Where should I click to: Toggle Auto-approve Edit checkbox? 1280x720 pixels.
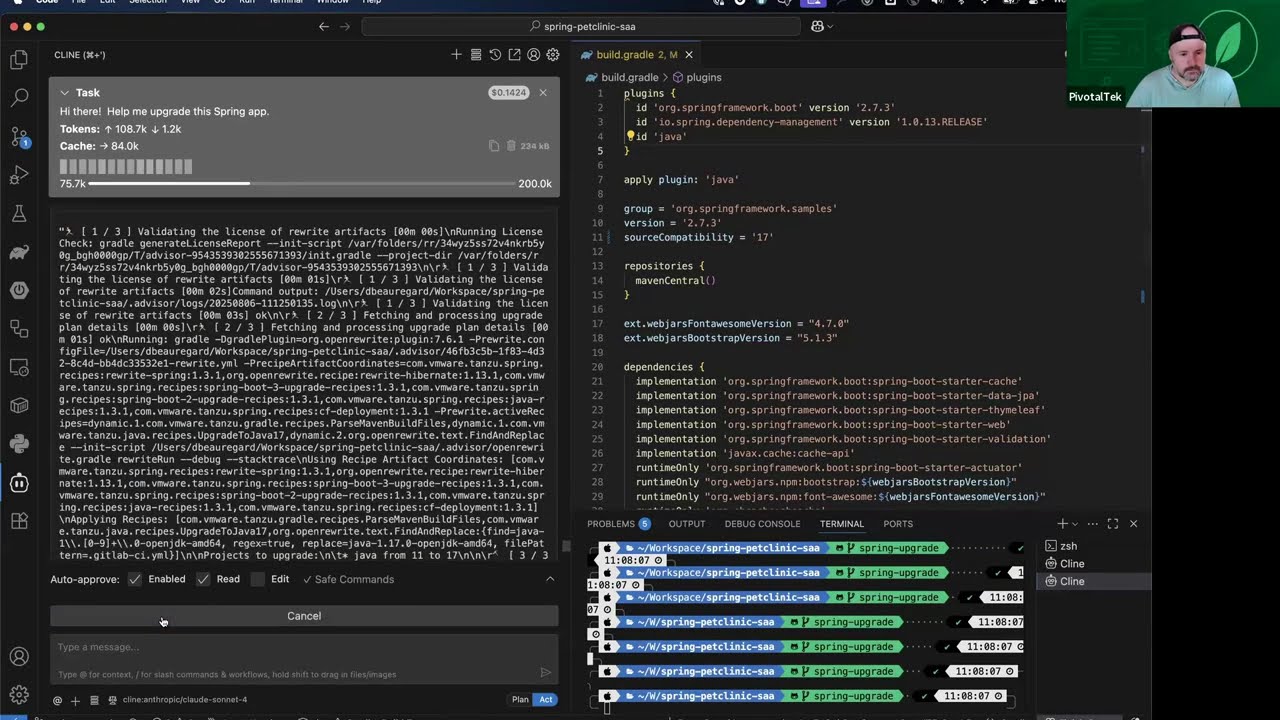[x=258, y=579]
